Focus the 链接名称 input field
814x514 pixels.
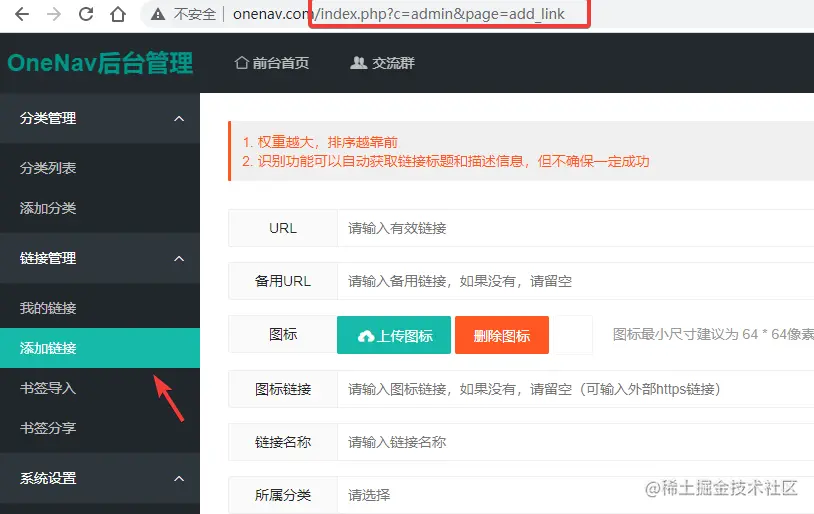[x=576, y=442]
